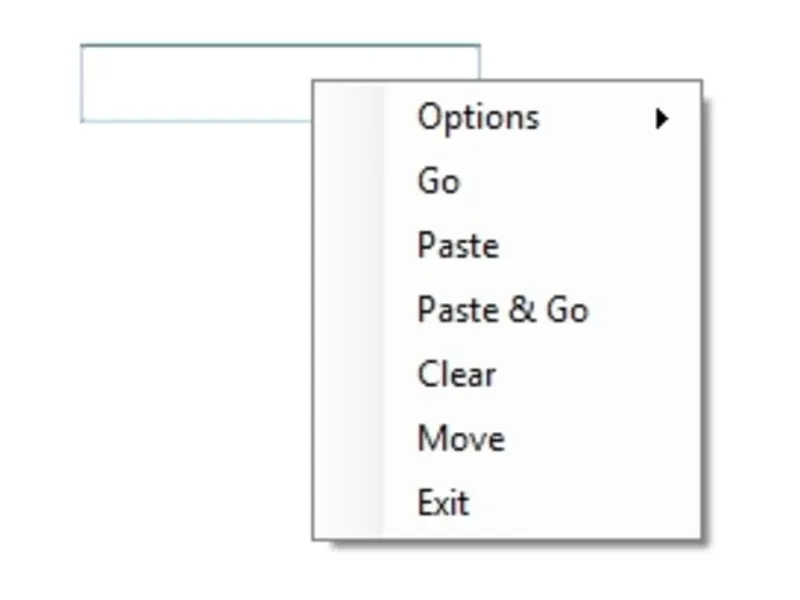Click the blank space right of Clear

[x=600, y=375]
